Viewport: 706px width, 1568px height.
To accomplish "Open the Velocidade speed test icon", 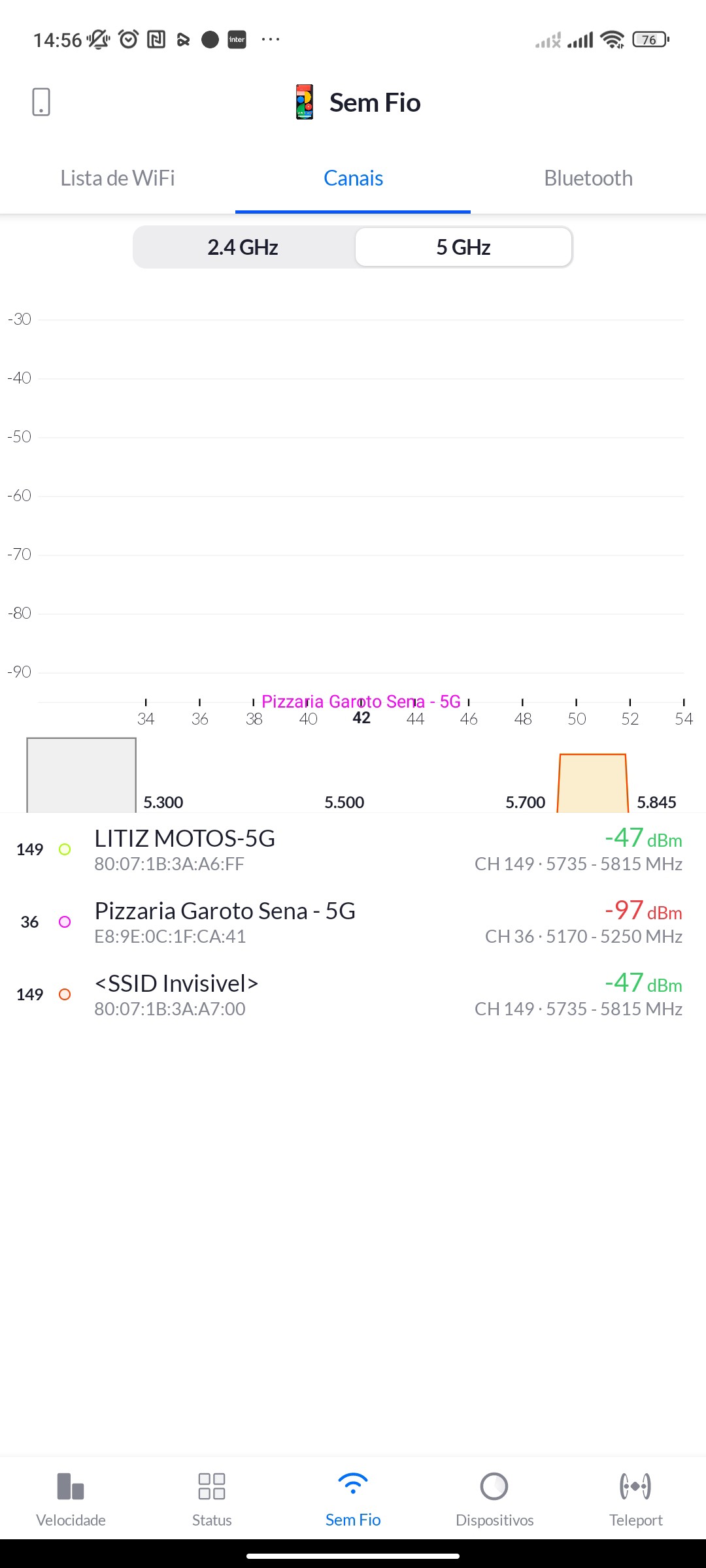I will pos(71,1486).
